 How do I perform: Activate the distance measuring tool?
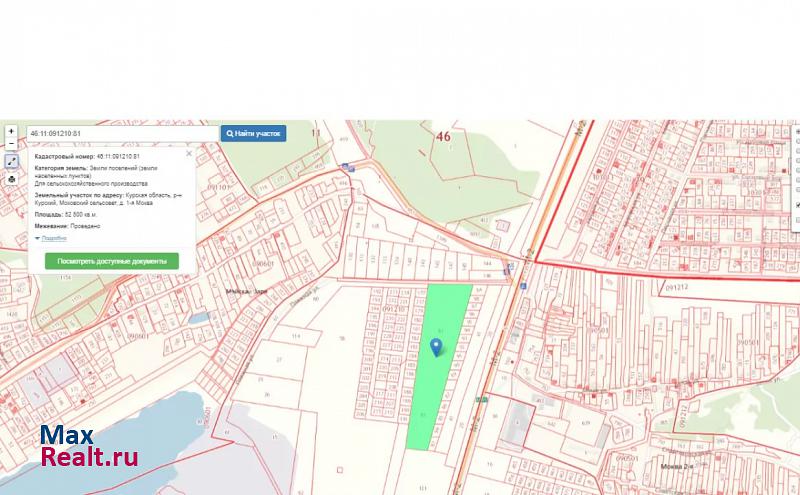(11, 161)
